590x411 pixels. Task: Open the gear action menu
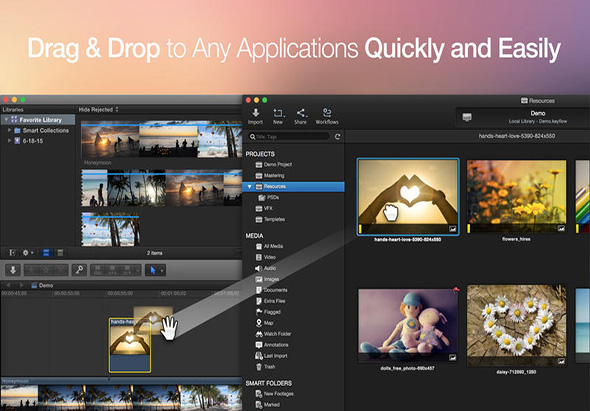coord(28,253)
